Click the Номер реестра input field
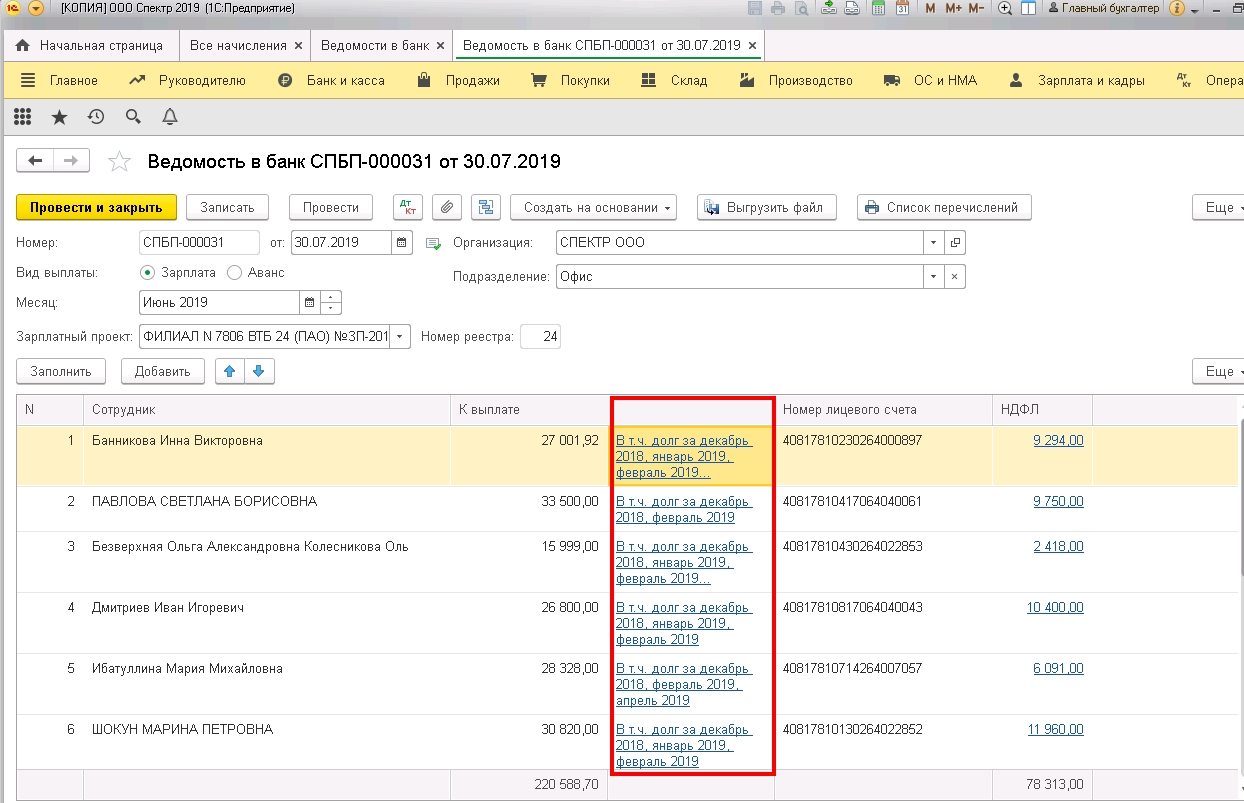Screen dimensions: 1244x803 tap(541, 337)
